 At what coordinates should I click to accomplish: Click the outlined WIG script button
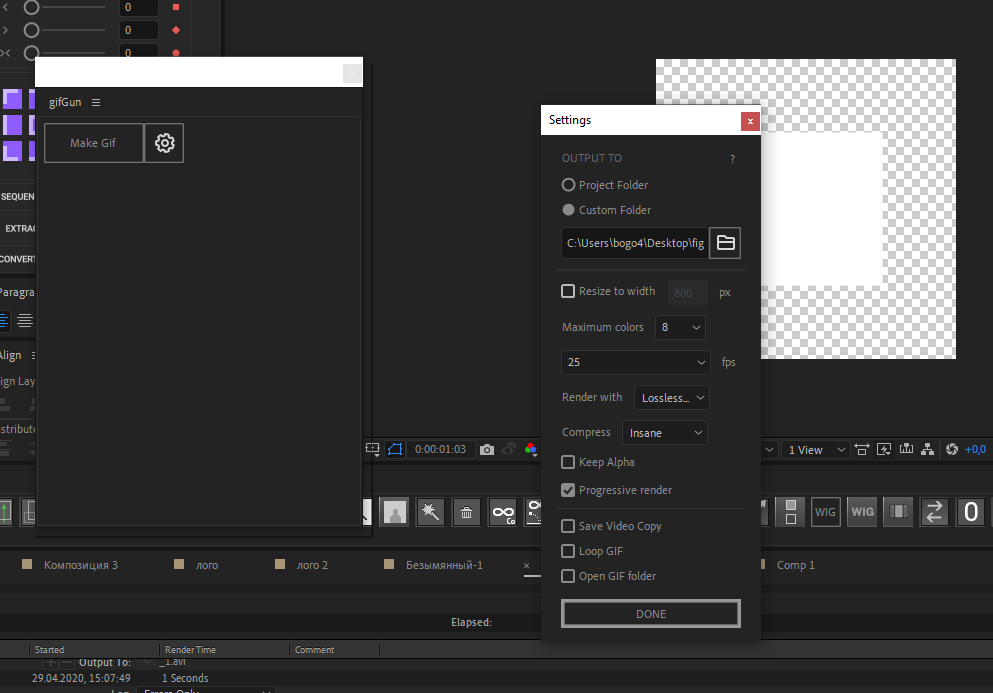click(x=825, y=512)
